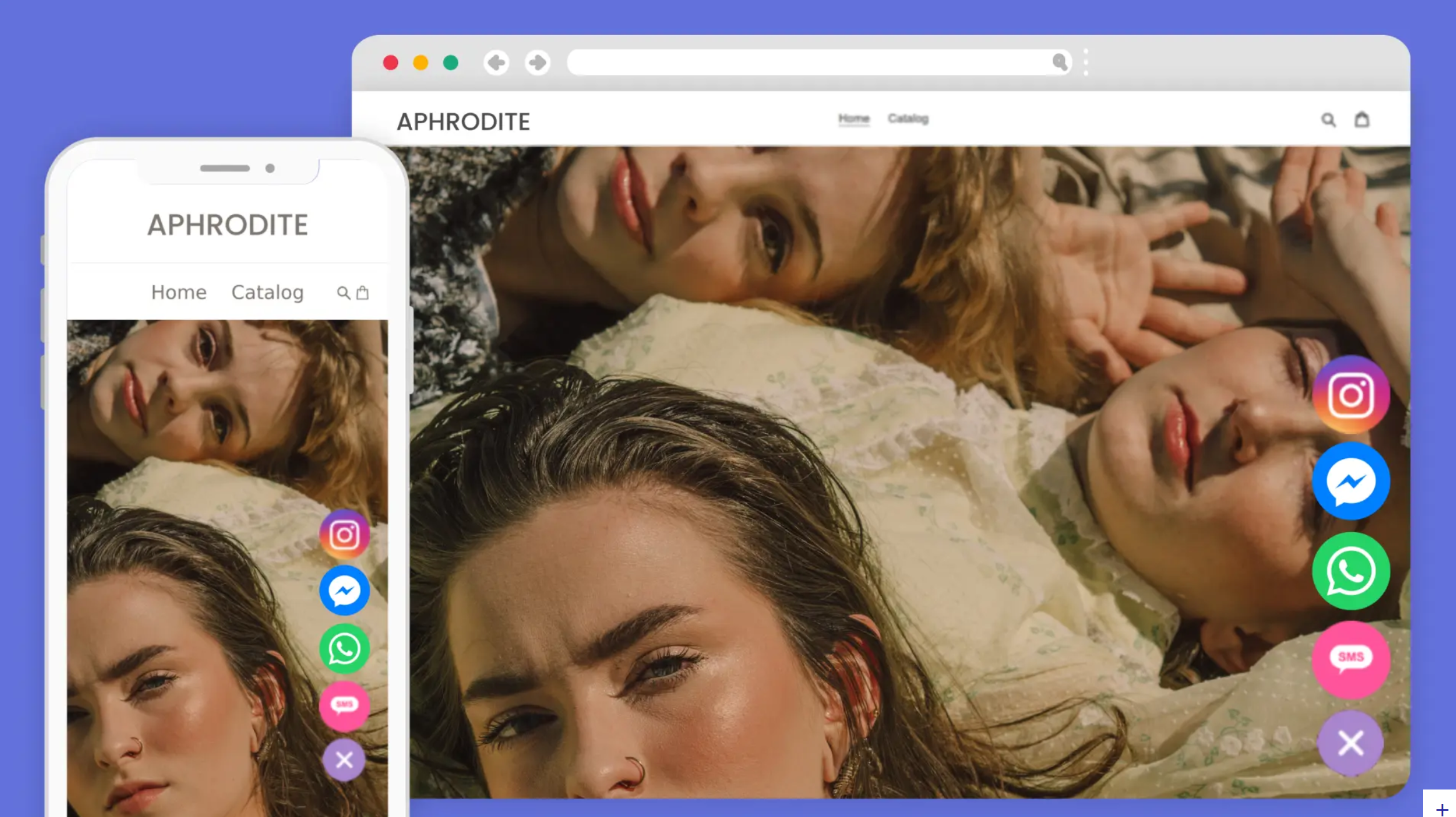1456x817 pixels.
Task: Open browser three-dot menu
Action: 1086,63
